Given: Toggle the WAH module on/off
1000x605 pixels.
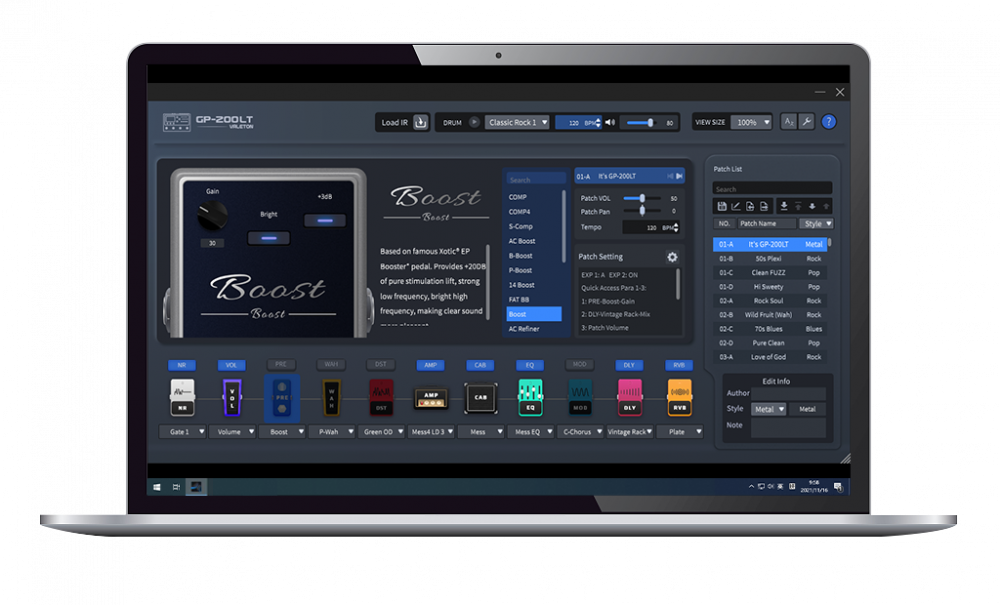Looking at the screenshot, I should coord(331,365).
